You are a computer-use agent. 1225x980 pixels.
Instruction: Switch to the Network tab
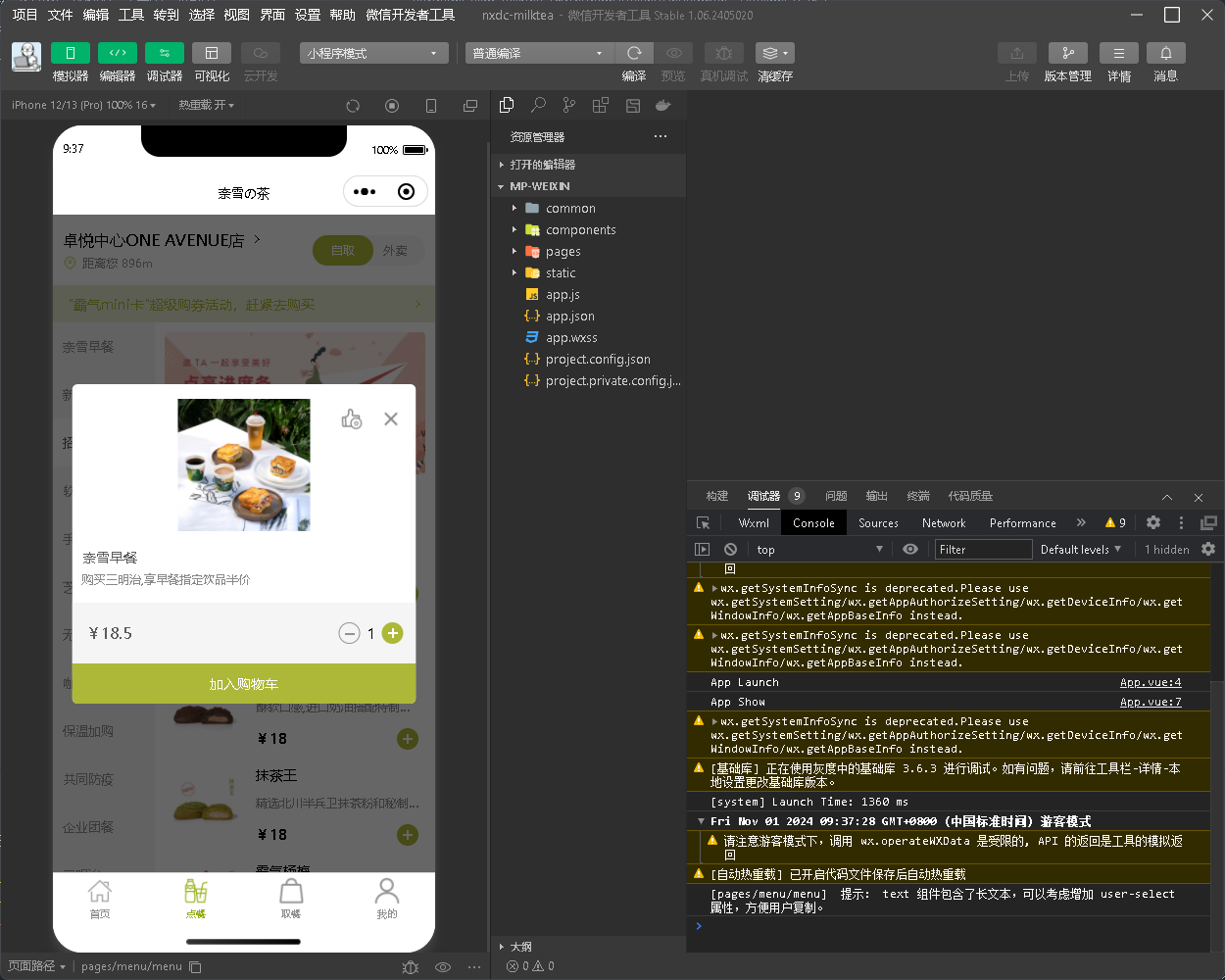(x=944, y=523)
